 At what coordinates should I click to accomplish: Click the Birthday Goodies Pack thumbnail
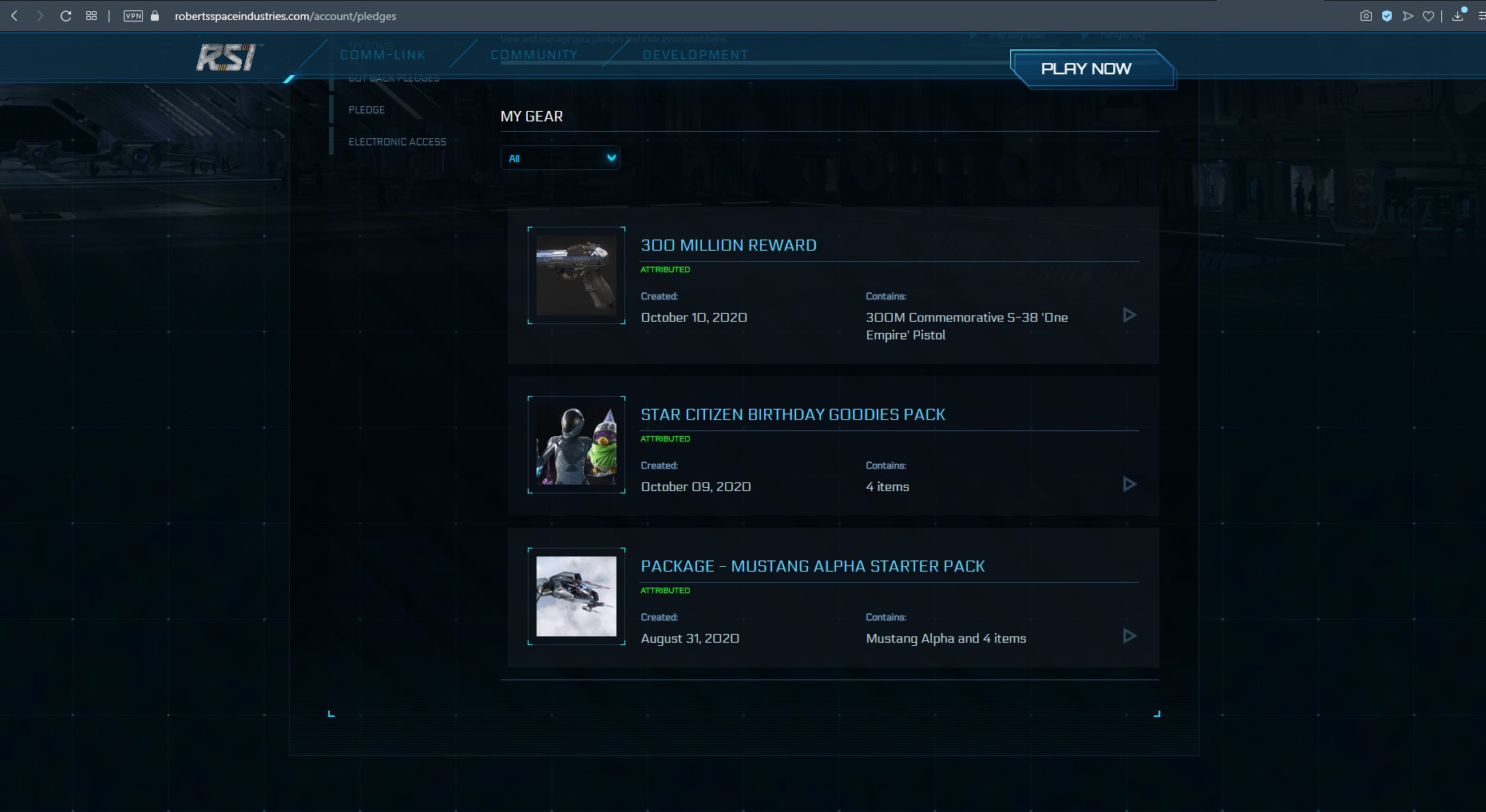(577, 445)
